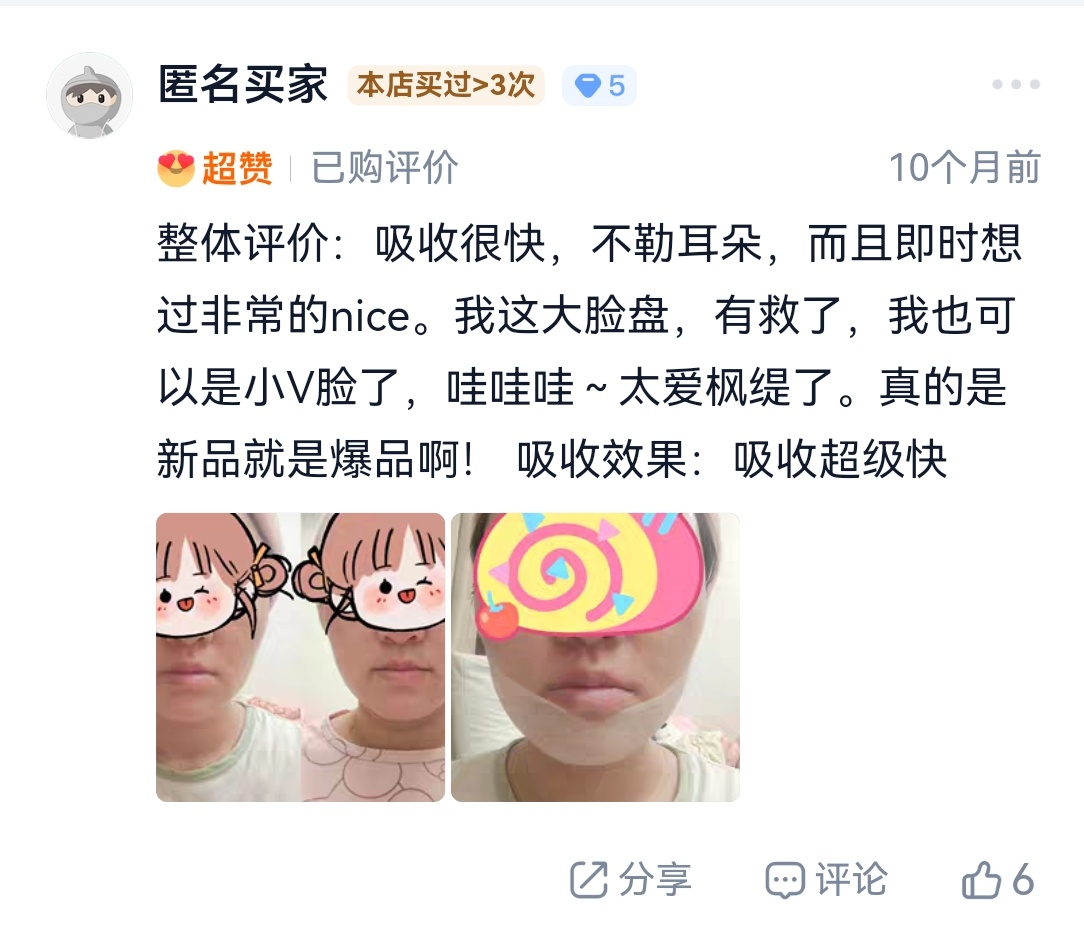
Task: Tap the like count number 6
Action: 1023,880
